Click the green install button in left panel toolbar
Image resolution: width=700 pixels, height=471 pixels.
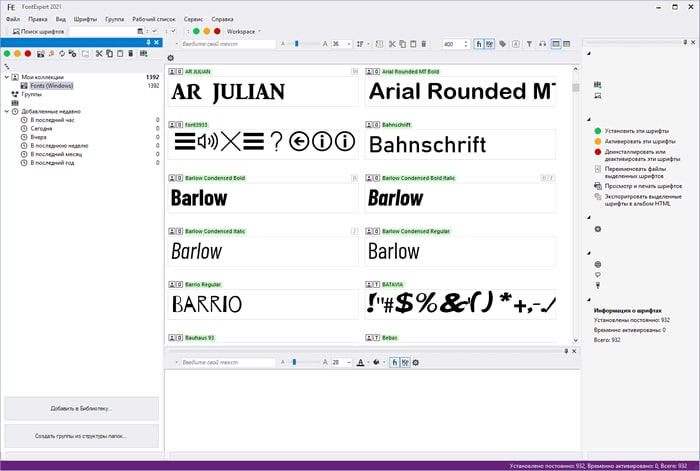click(7, 54)
